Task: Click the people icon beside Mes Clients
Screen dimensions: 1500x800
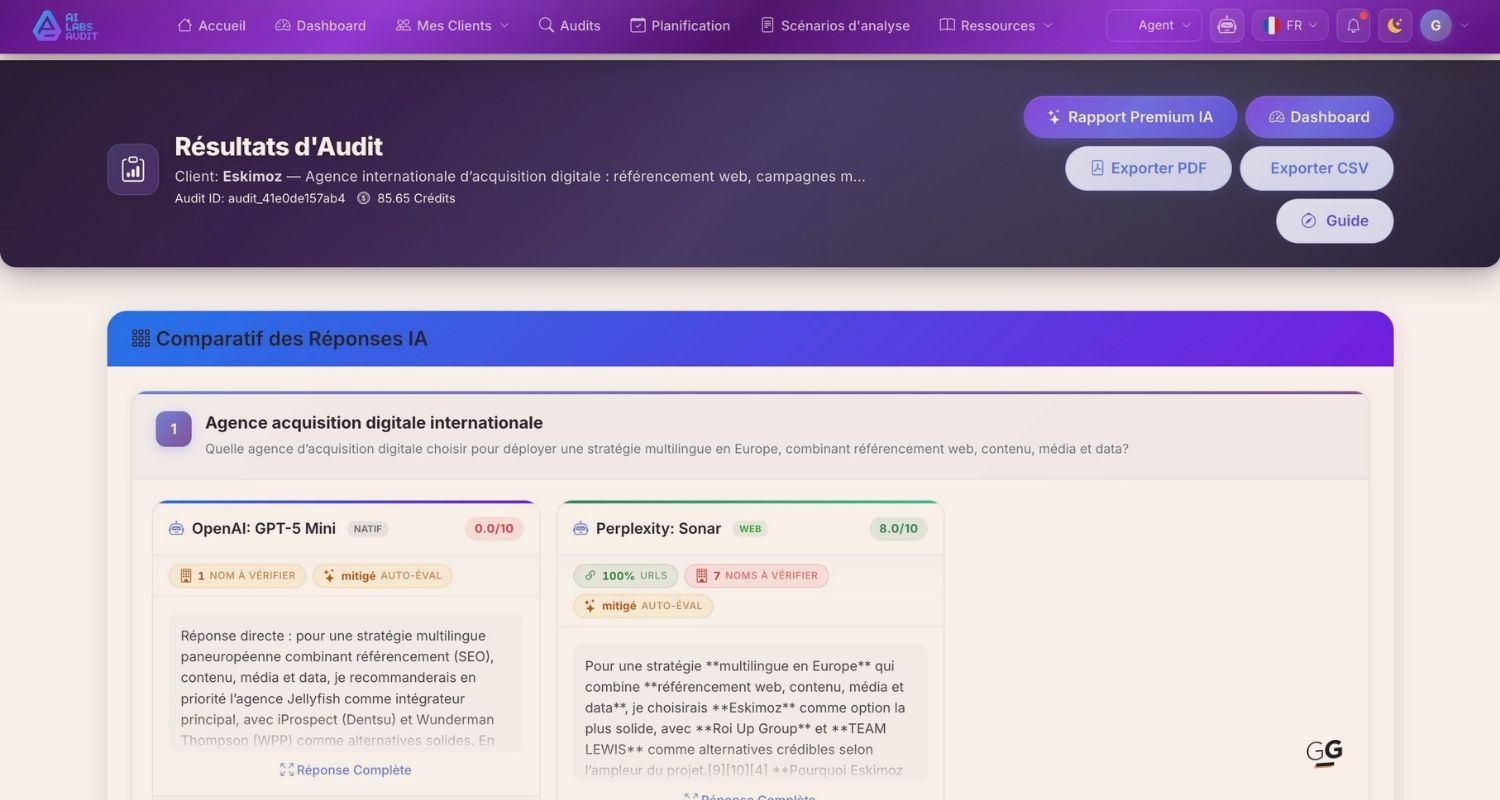Action: pos(403,25)
